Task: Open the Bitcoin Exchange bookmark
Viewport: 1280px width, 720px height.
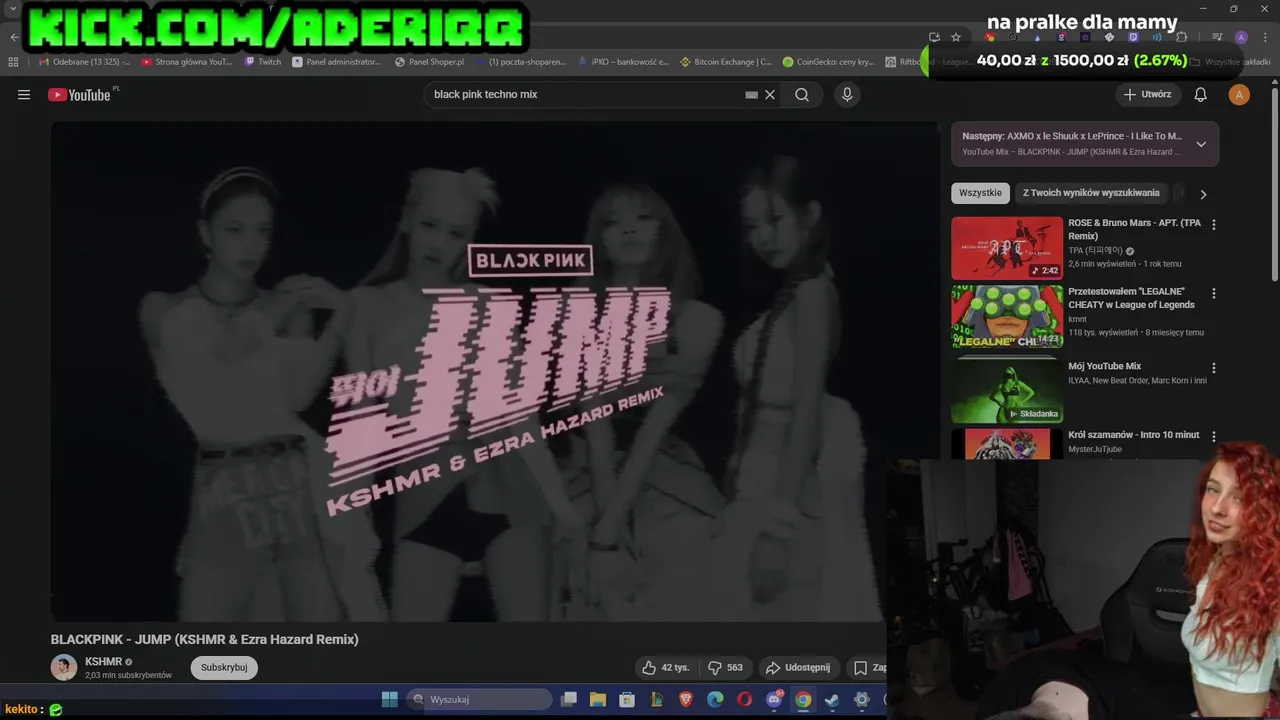Action: click(725, 62)
